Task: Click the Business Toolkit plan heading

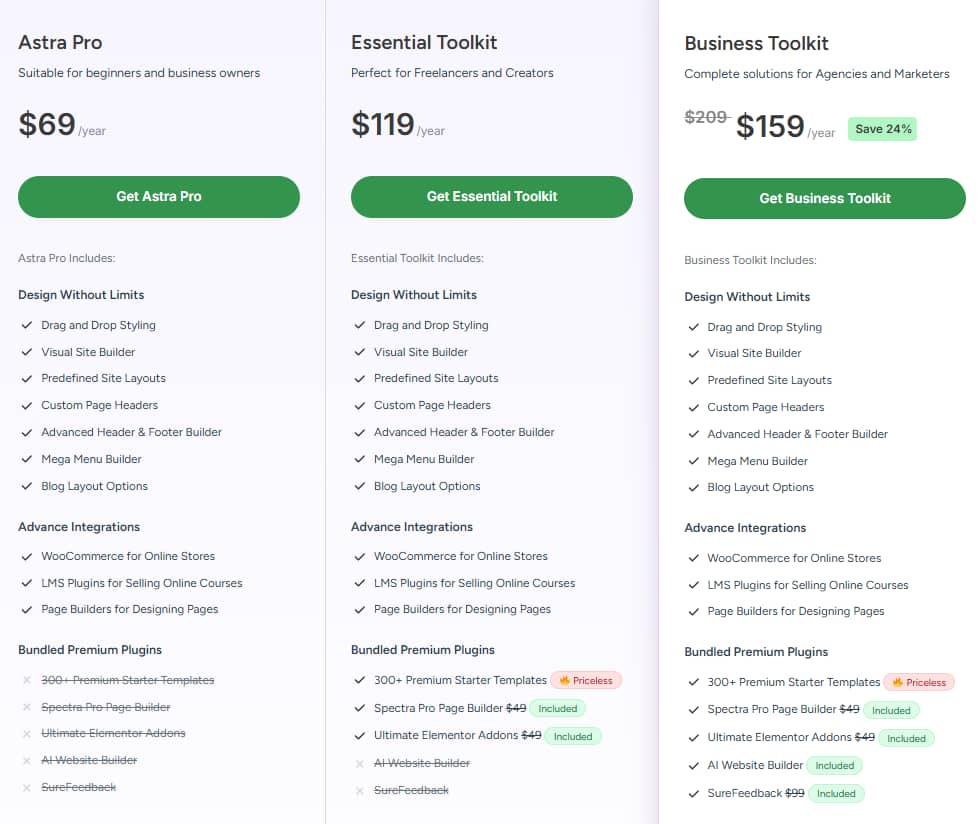Action: pyautogui.click(x=756, y=44)
